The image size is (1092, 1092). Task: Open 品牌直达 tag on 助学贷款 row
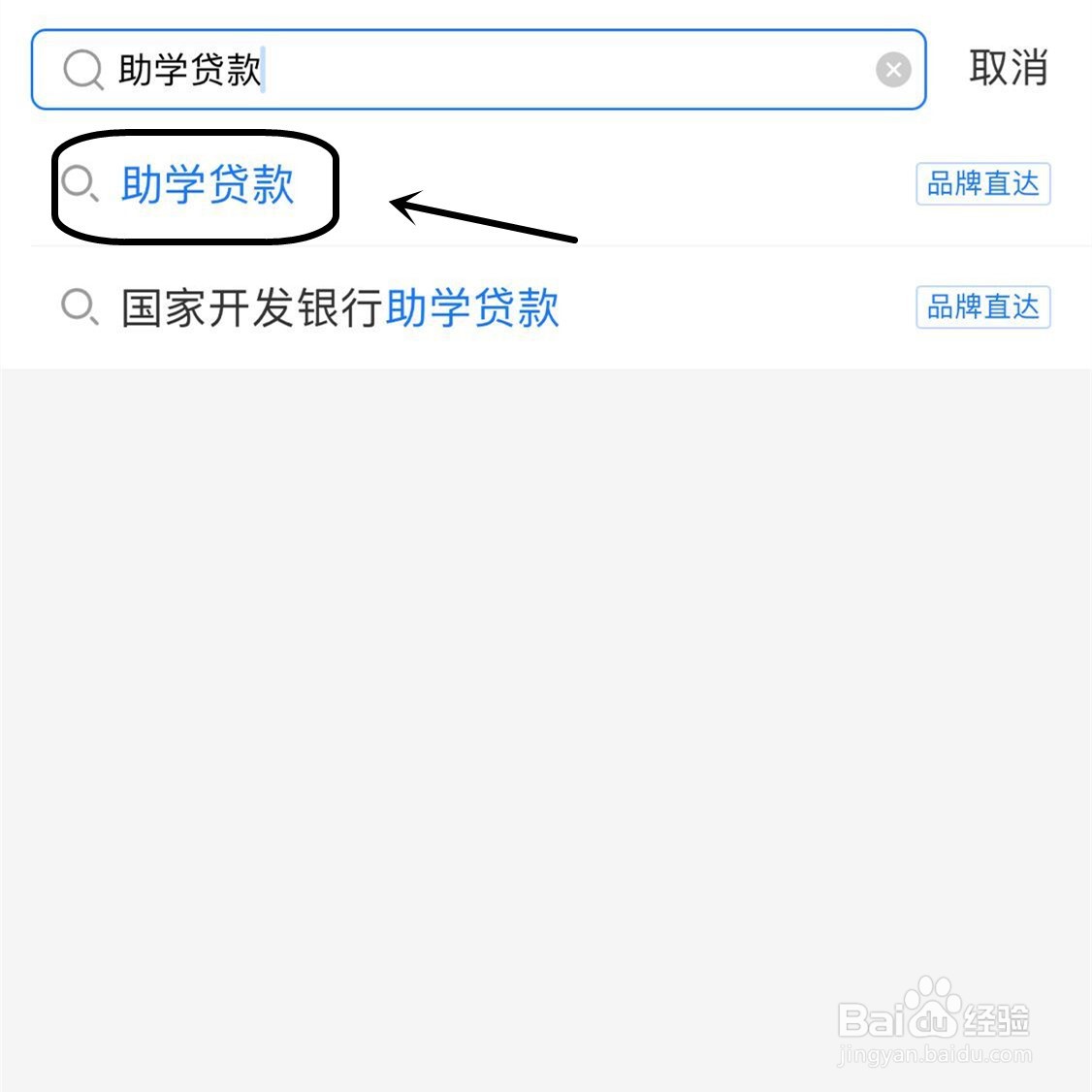[982, 184]
